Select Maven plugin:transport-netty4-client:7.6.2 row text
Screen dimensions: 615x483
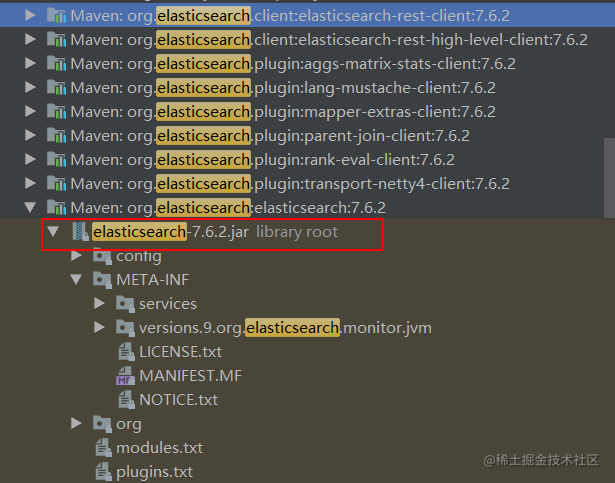point(290,184)
